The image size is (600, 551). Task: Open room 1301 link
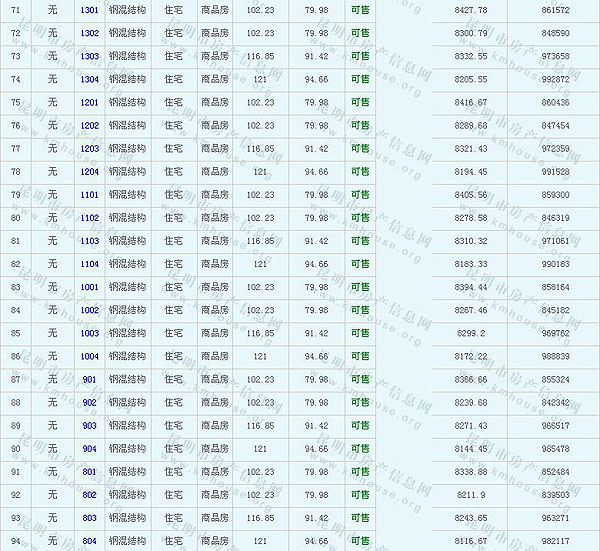(x=89, y=10)
